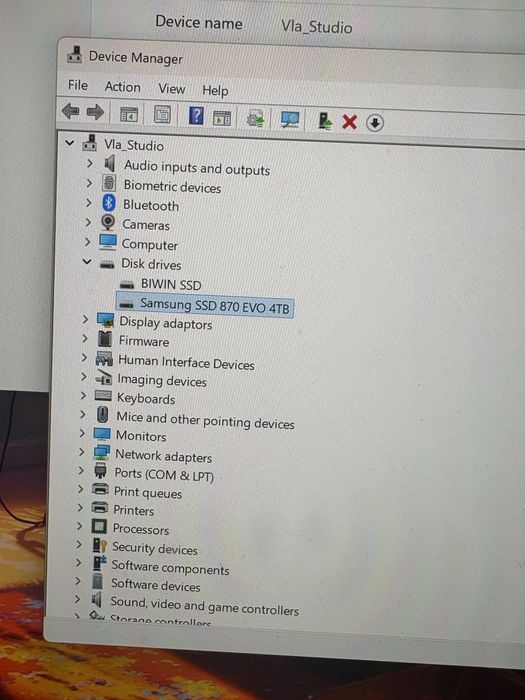Image resolution: width=525 pixels, height=700 pixels.
Task: Click the Audio inputs speaker icon
Action: tap(110, 163)
